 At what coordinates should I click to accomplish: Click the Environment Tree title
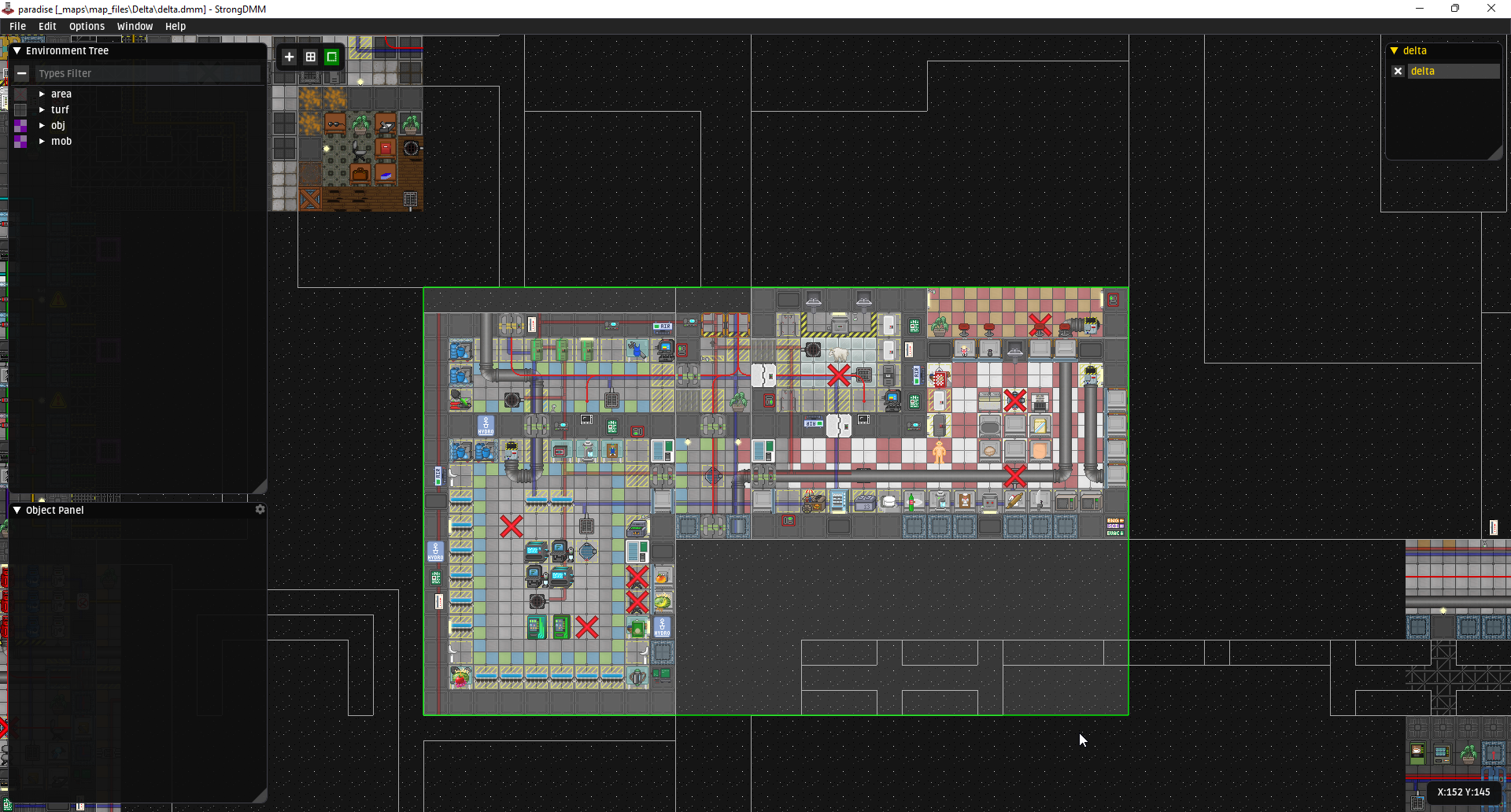point(67,50)
